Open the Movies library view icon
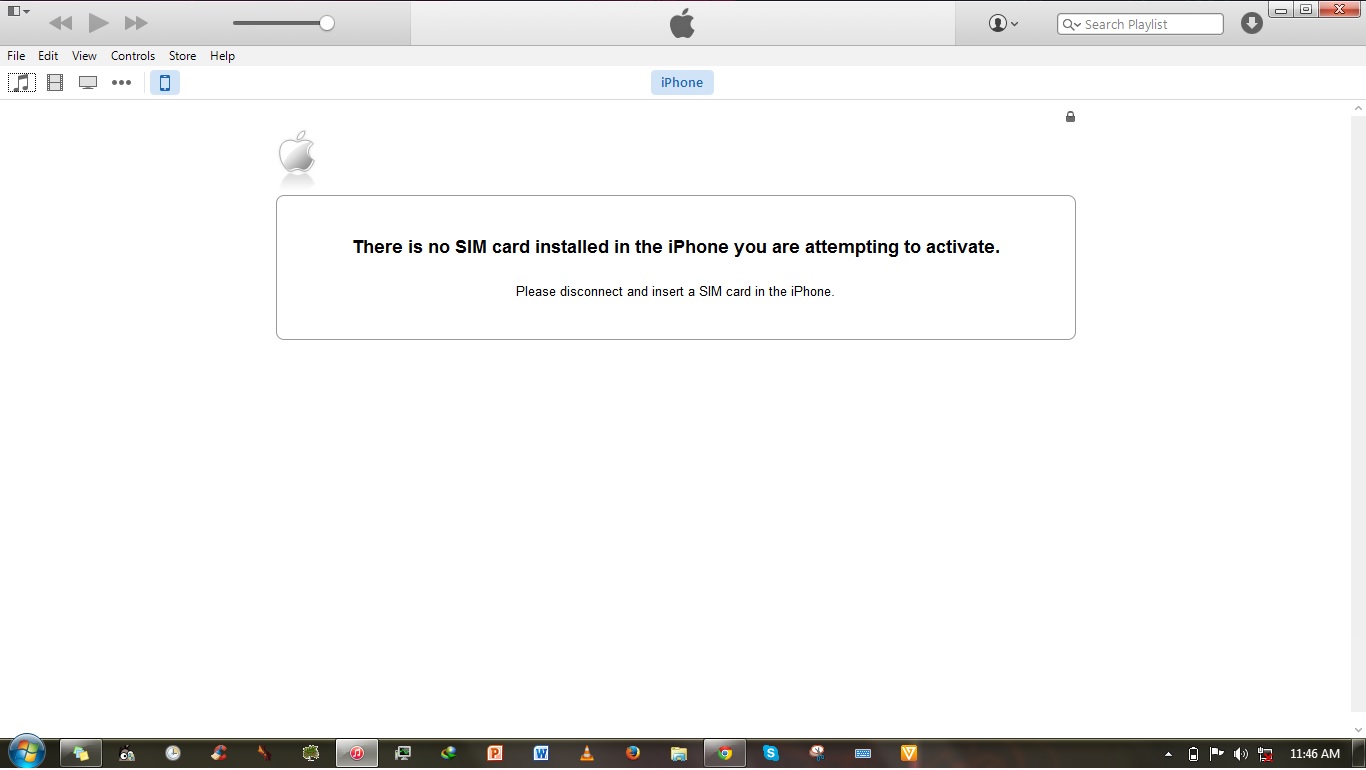The image size is (1366, 770). click(55, 83)
